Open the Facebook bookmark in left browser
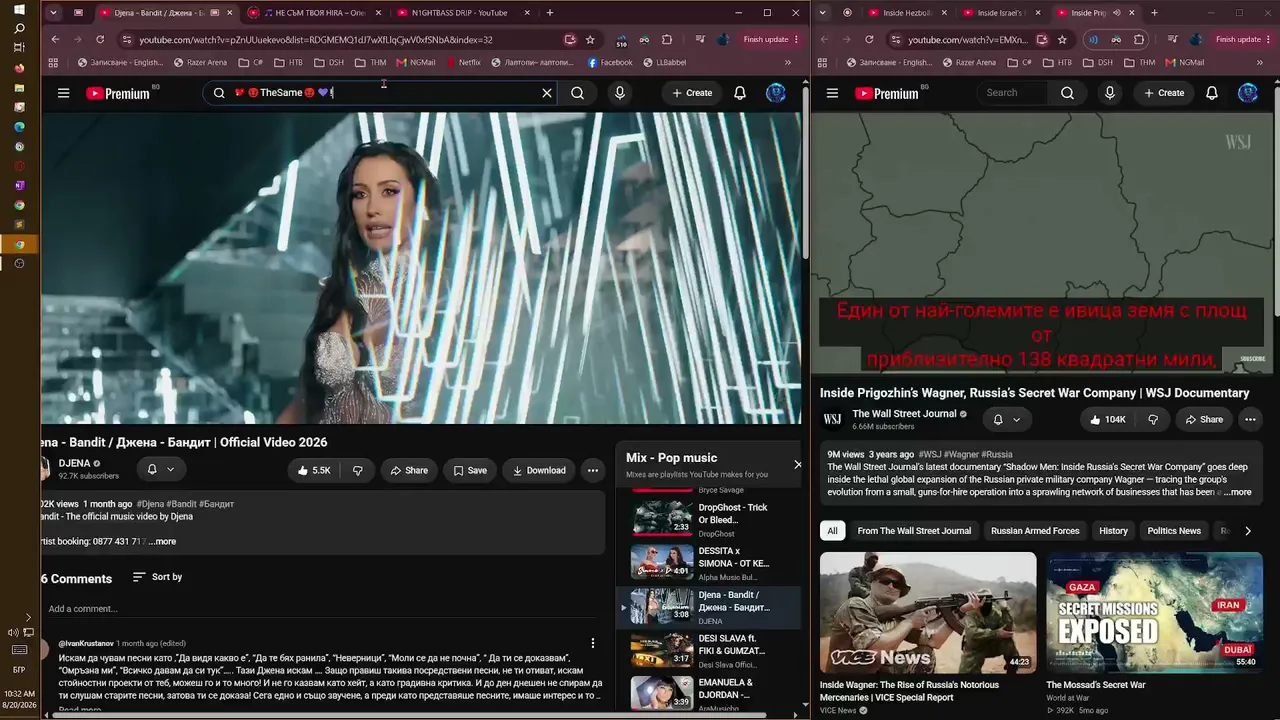 click(x=610, y=62)
